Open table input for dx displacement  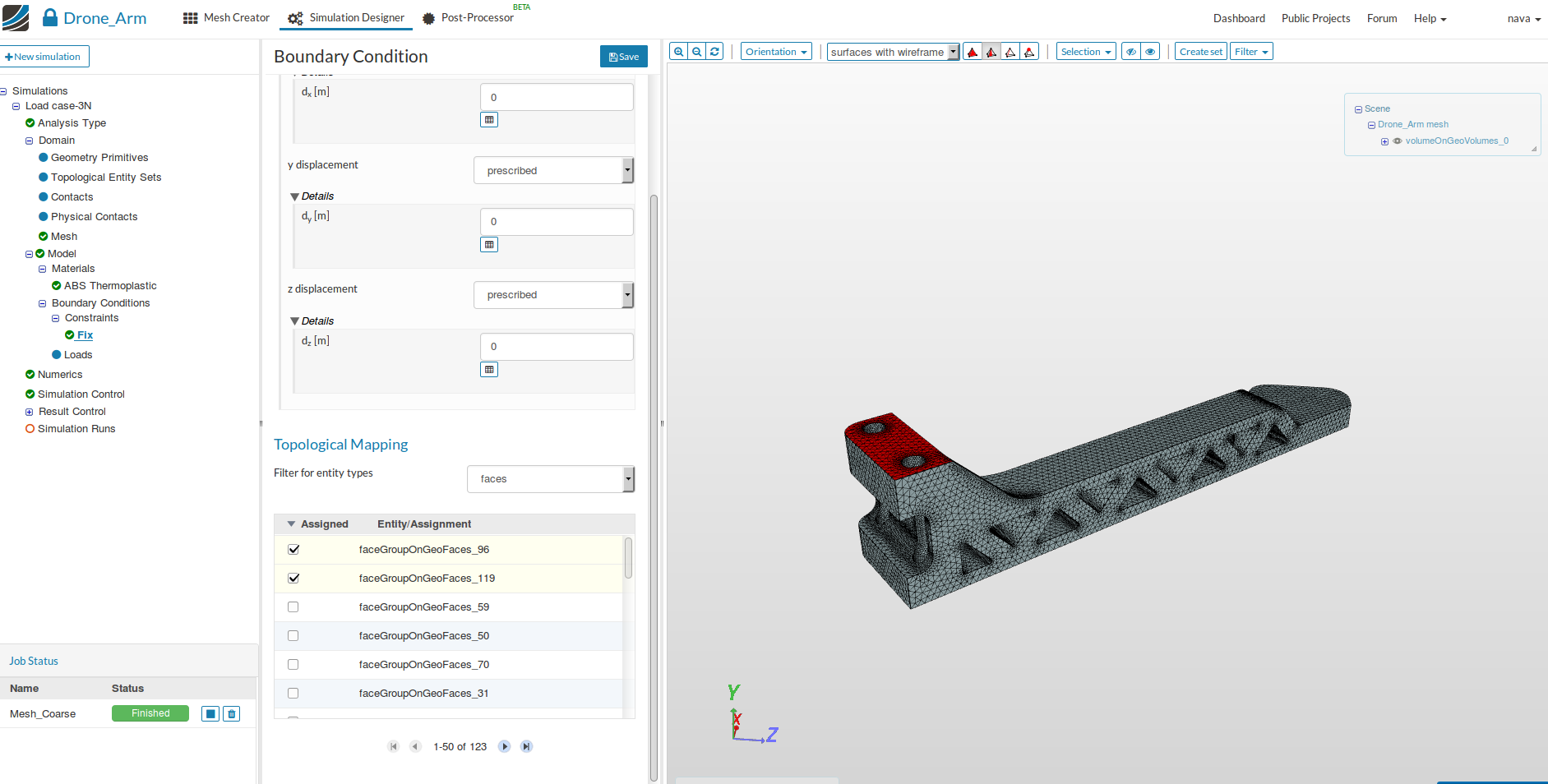(x=489, y=120)
